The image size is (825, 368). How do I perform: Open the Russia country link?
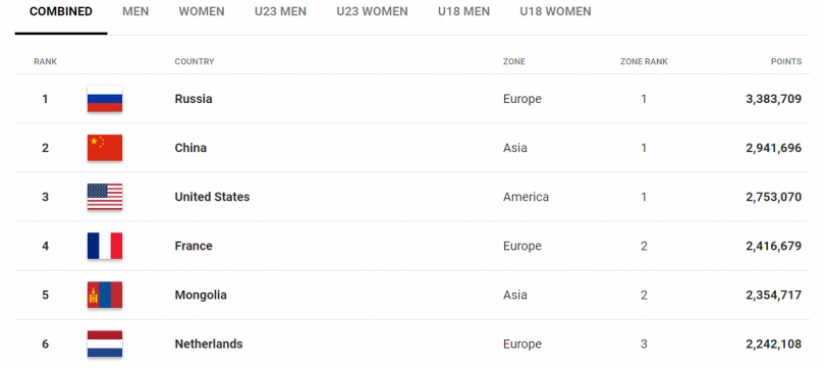pos(193,99)
